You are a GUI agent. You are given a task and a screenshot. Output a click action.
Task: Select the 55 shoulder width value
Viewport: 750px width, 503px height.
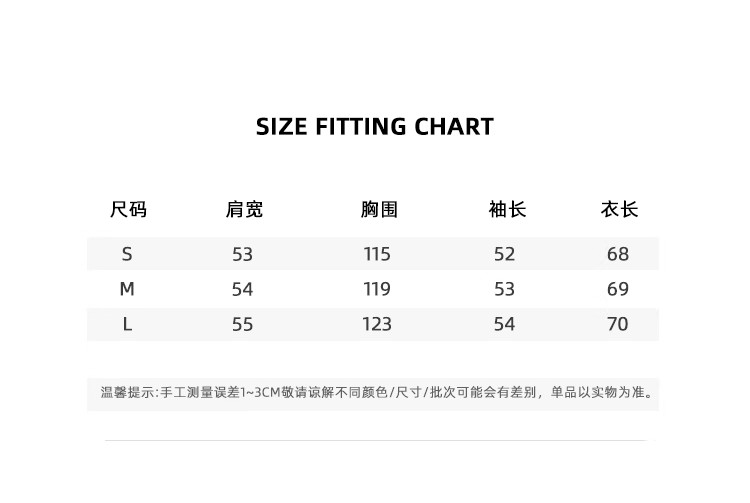click(242, 324)
